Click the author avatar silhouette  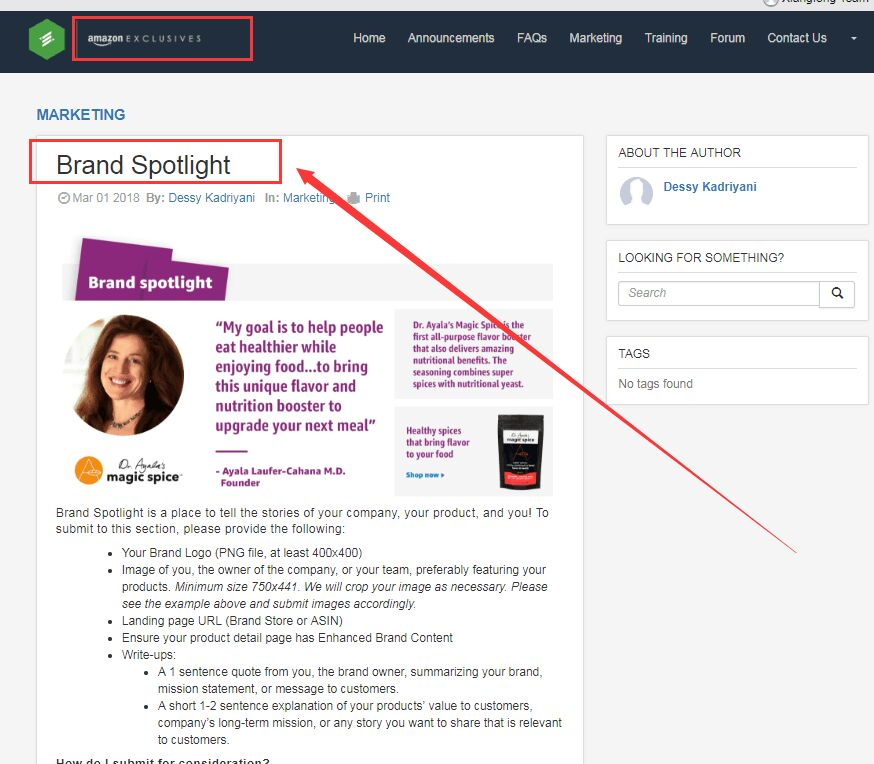pyautogui.click(x=636, y=191)
